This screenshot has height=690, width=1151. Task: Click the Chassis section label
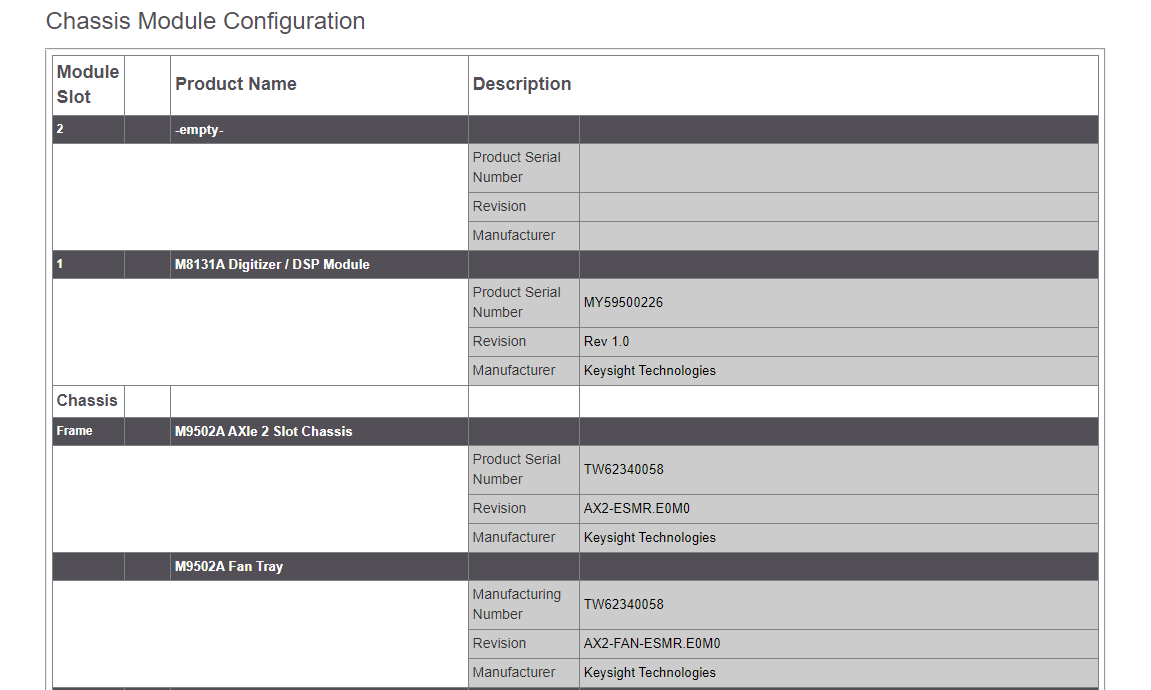point(87,401)
